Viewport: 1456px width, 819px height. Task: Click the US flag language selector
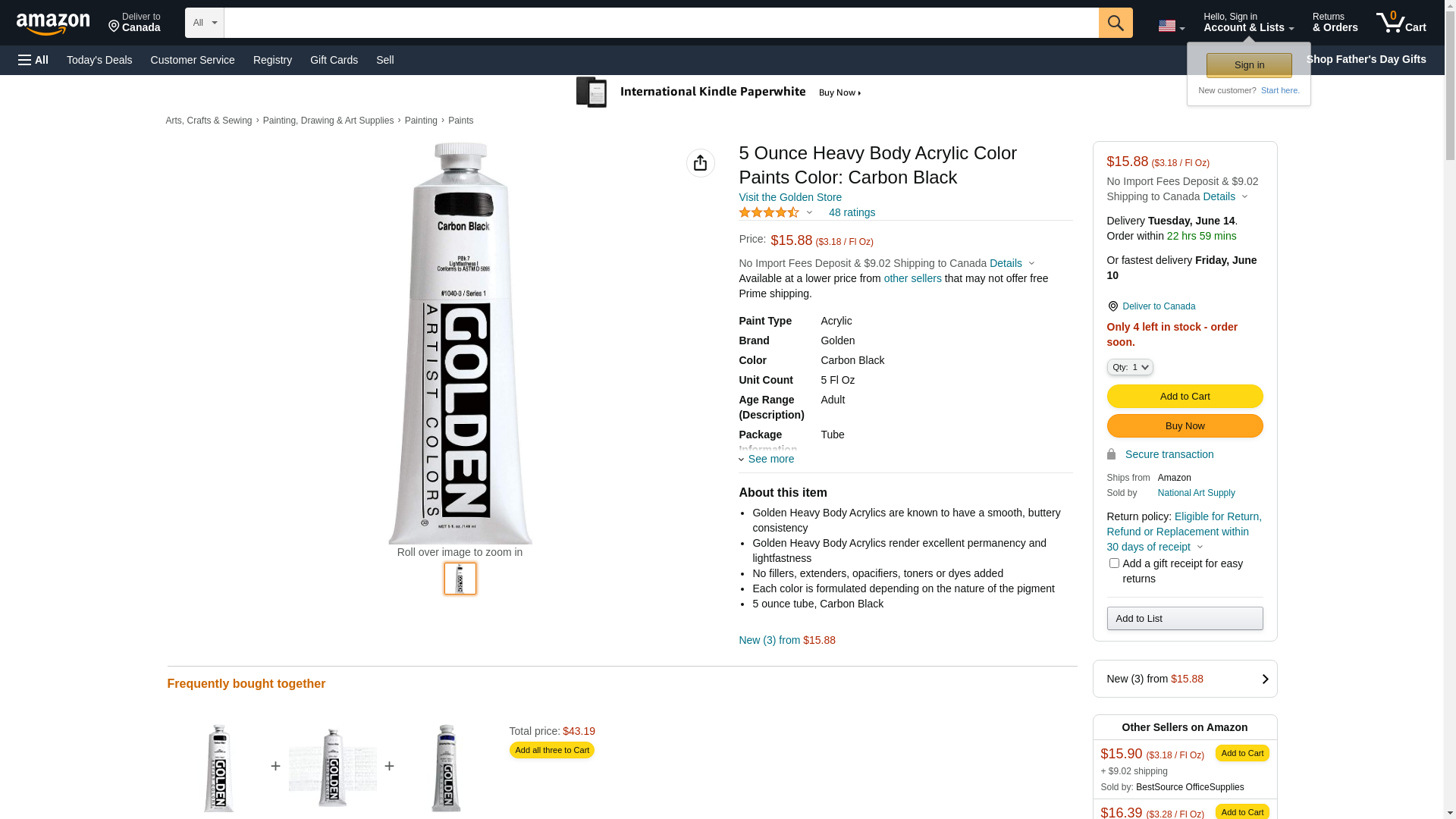coord(1170,26)
